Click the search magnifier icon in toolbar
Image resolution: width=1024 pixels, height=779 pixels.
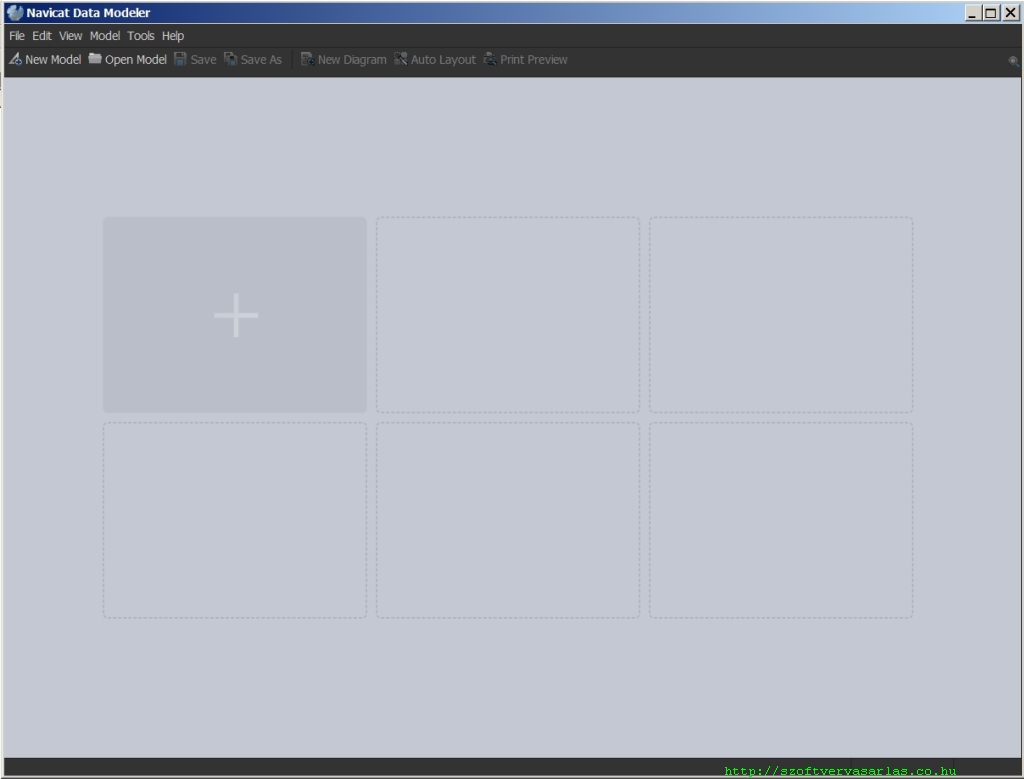[1013, 61]
